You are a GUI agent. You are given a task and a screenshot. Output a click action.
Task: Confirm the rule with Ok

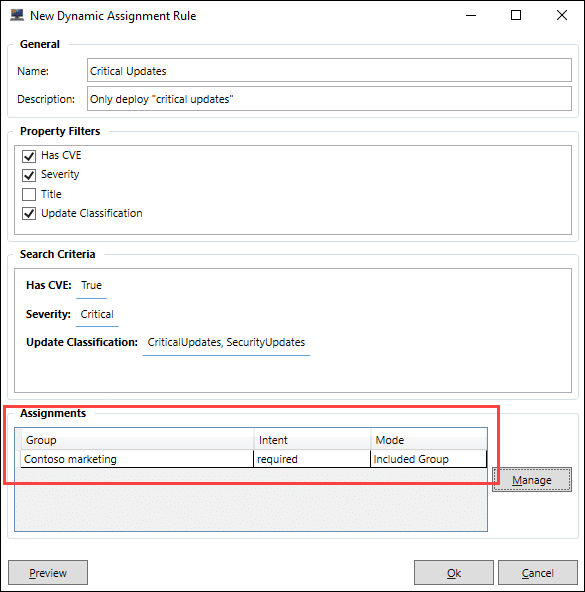[x=454, y=573]
